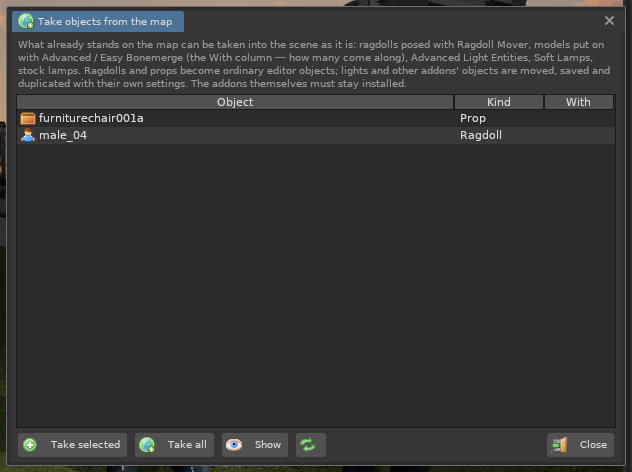The width and height of the screenshot is (632, 472).
Task: Select the male_04 ragdoll row
Action: [316, 135]
